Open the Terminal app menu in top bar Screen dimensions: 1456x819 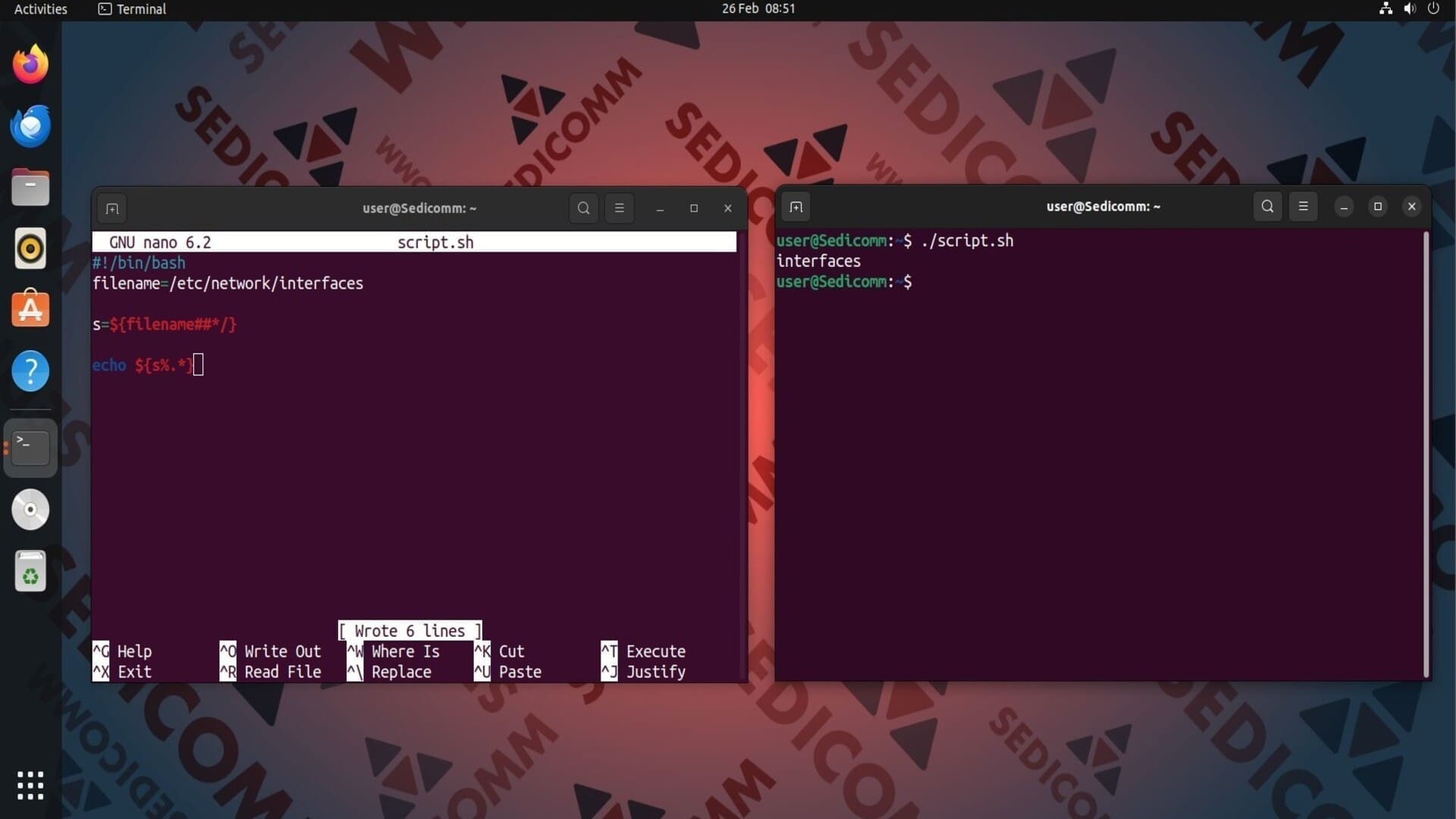132,9
